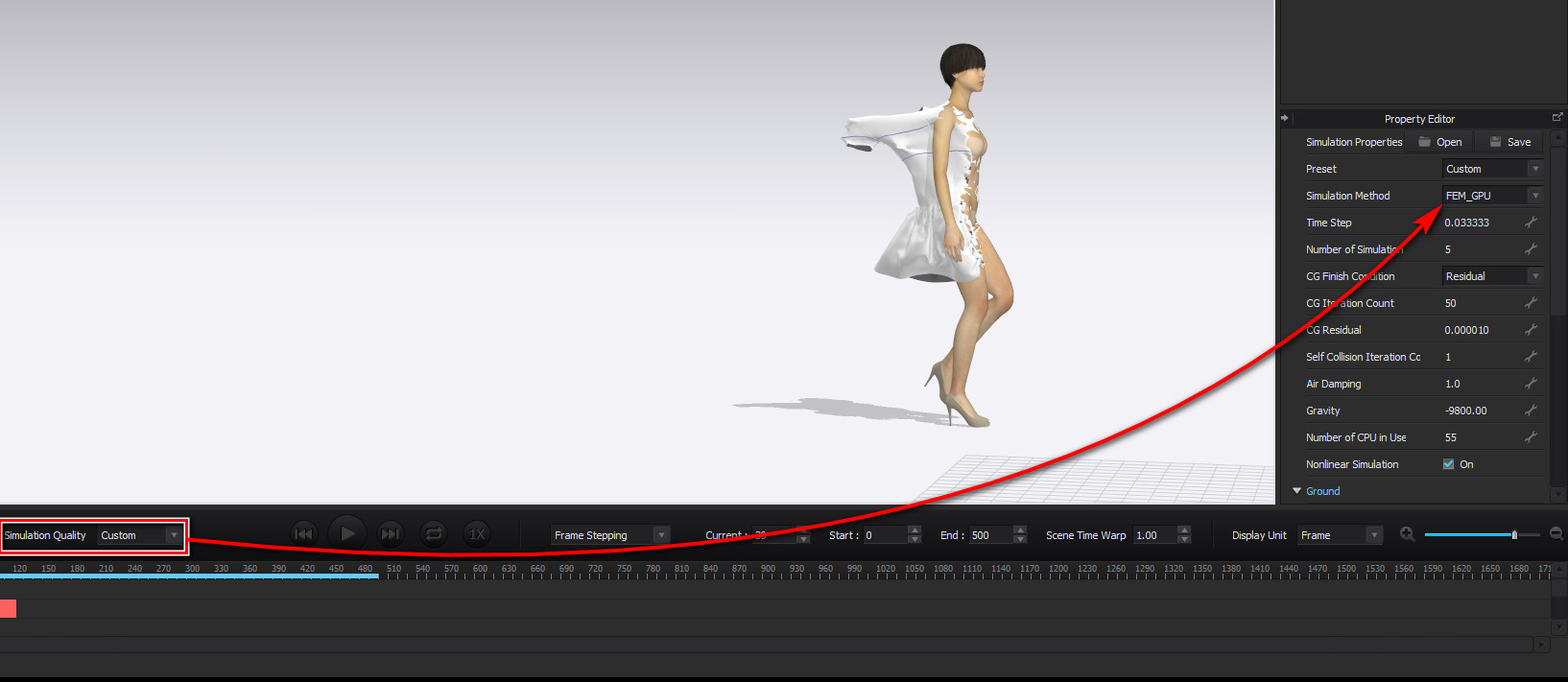Click the timeline zoom slider handle
1568x682 pixels.
(1514, 534)
